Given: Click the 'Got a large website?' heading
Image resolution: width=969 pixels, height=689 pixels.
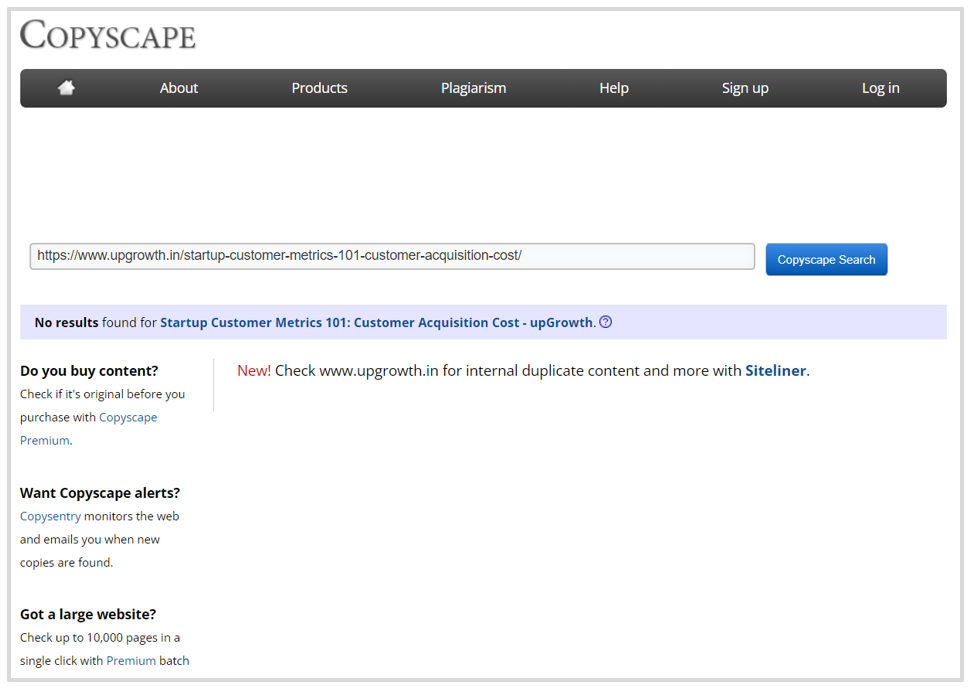Looking at the screenshot, I should pos(88,614).
